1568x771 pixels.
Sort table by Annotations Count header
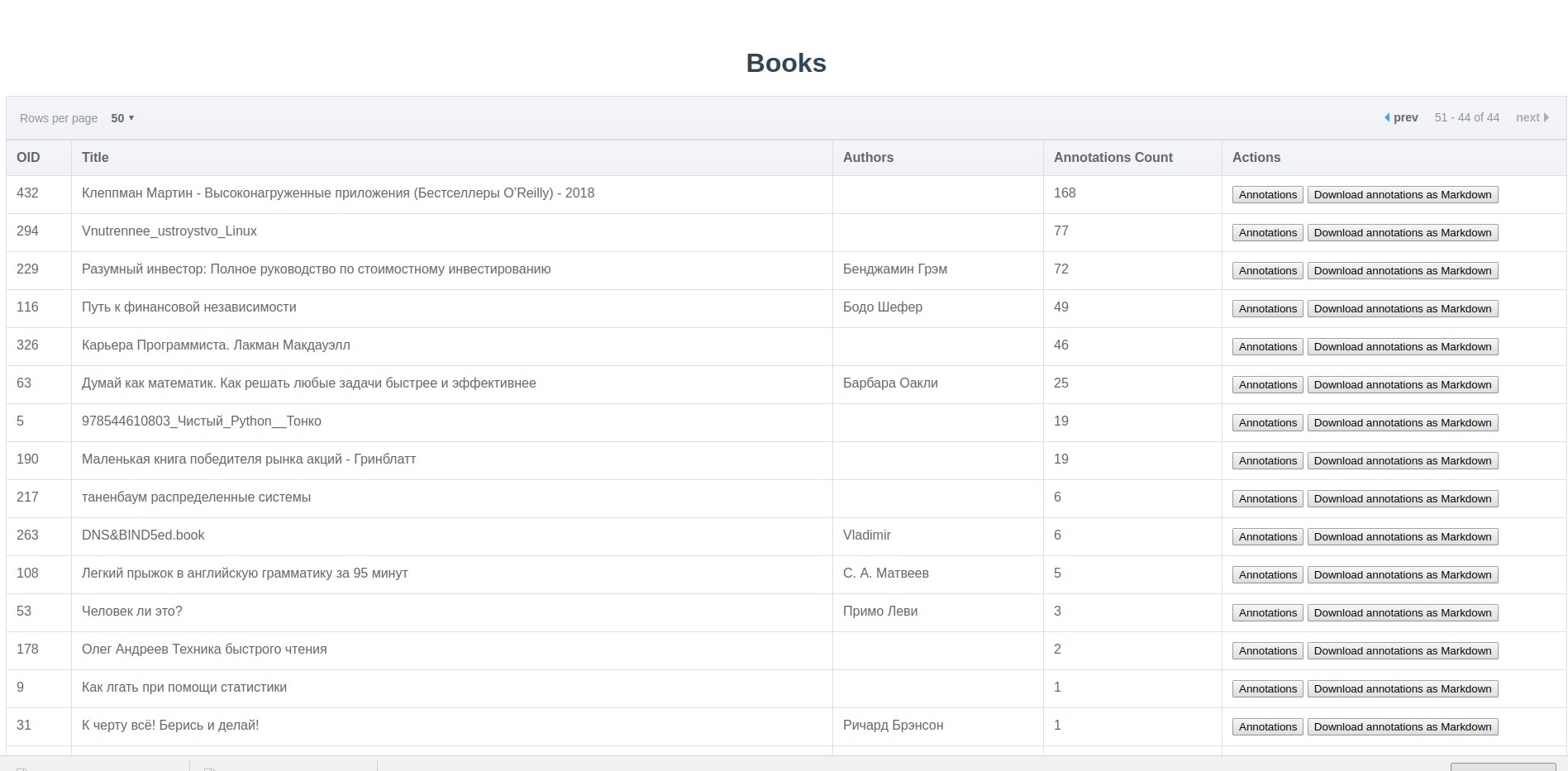[x=1113, y=157]
